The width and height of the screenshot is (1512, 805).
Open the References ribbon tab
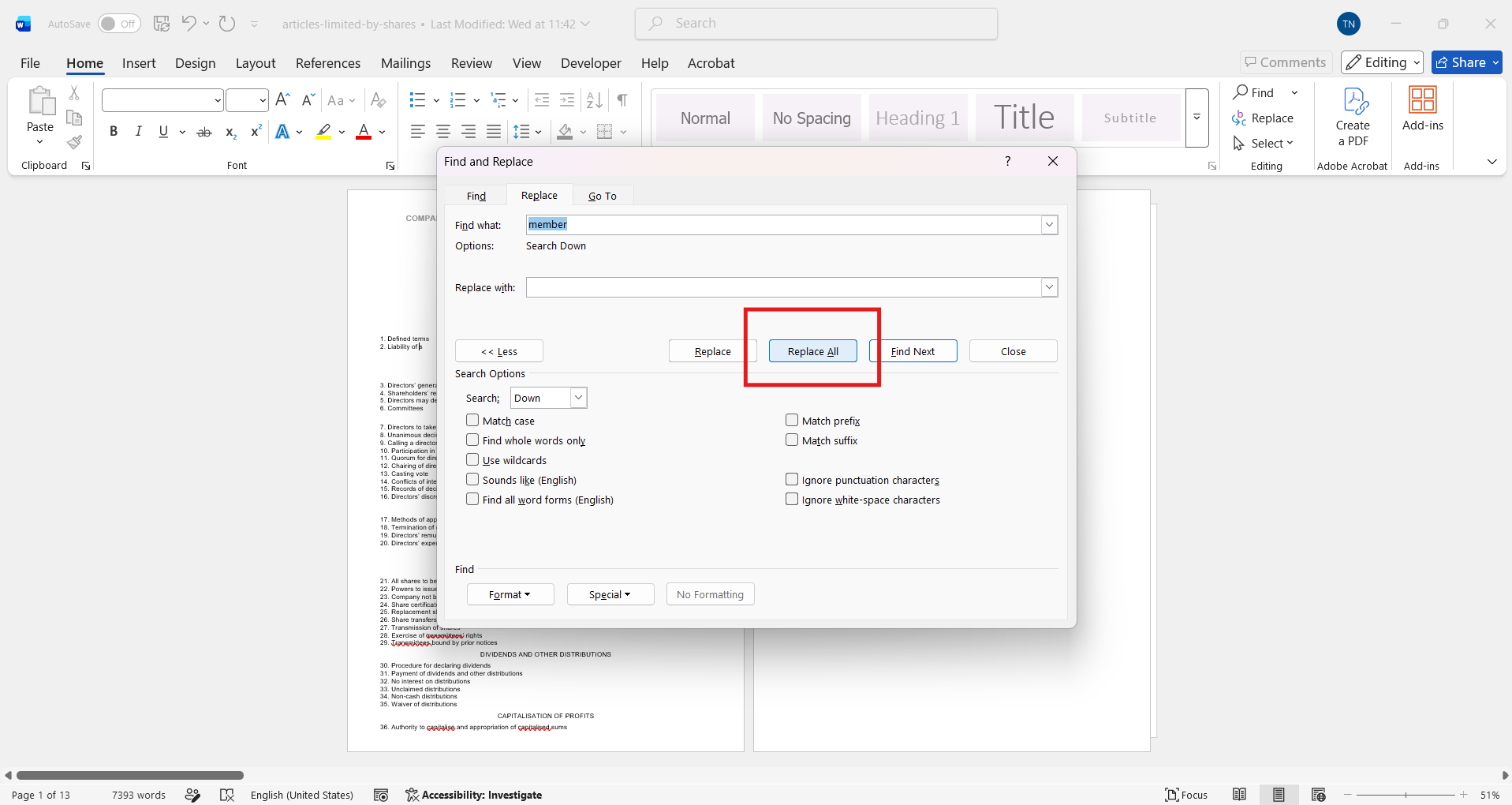[x=328, y=63]
